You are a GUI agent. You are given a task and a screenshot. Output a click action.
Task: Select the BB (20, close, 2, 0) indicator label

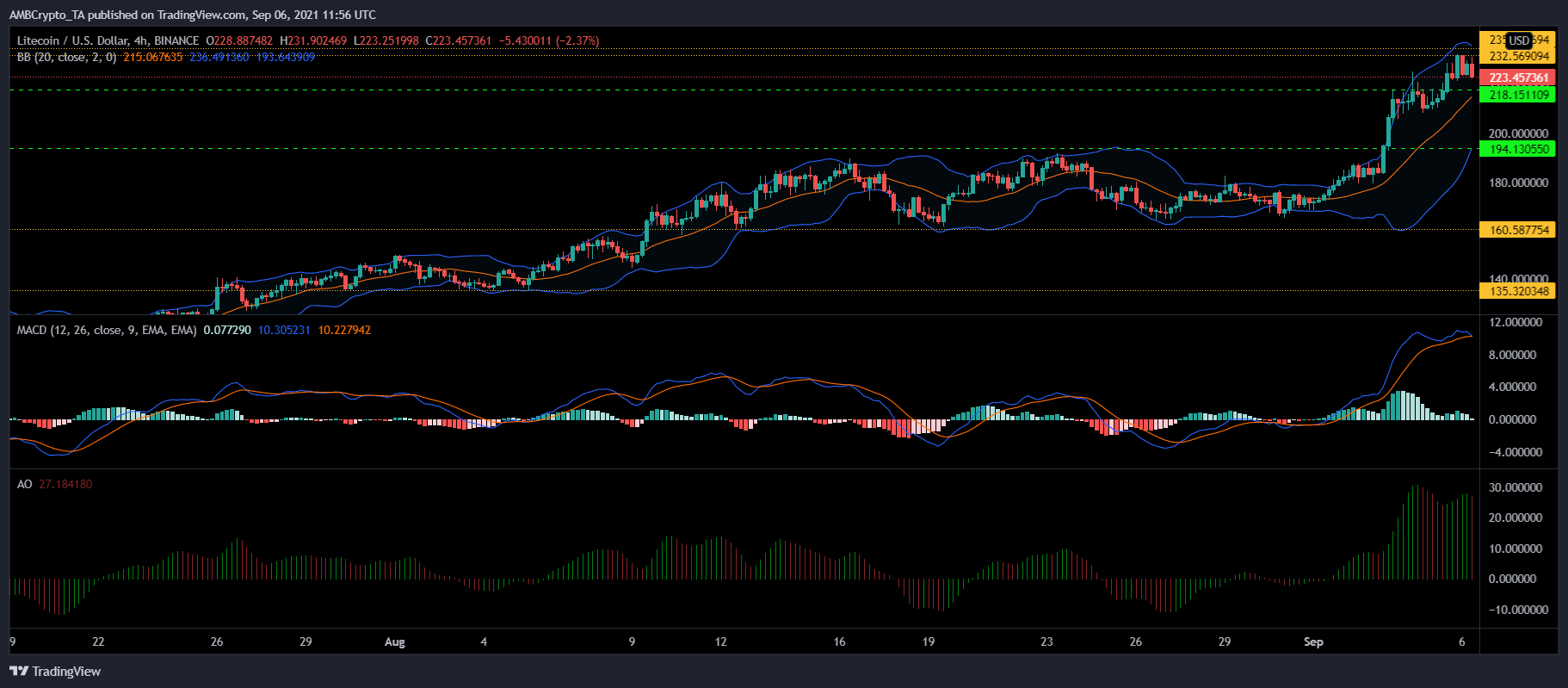point(66,57)
